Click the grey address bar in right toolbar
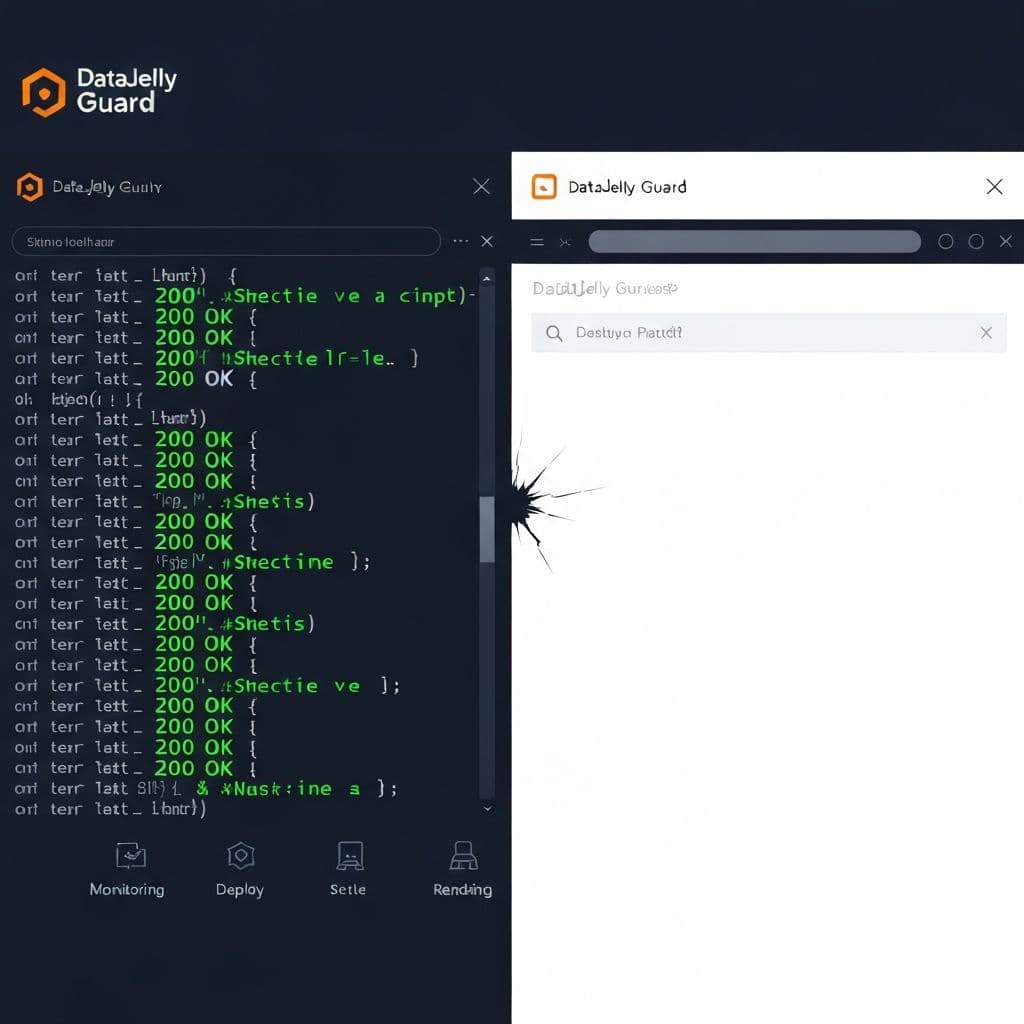 (754, 242)
